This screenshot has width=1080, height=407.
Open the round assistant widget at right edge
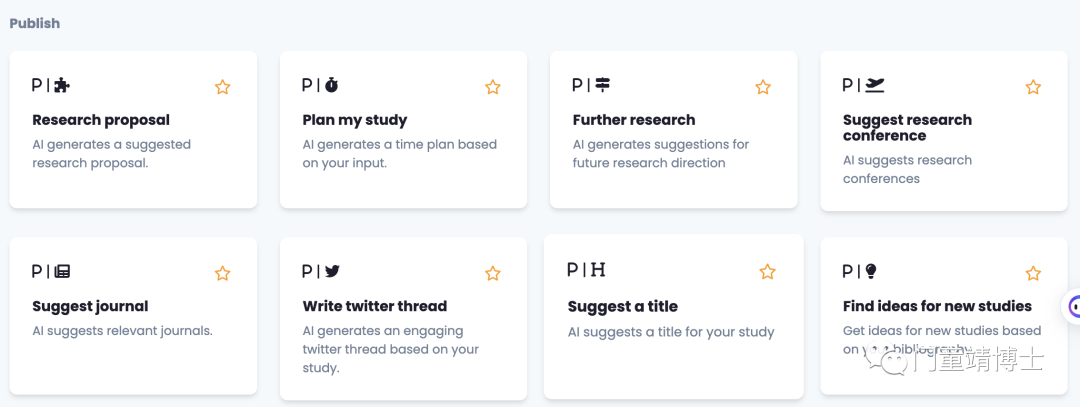pyautogui.click(x=1073, y=306)
